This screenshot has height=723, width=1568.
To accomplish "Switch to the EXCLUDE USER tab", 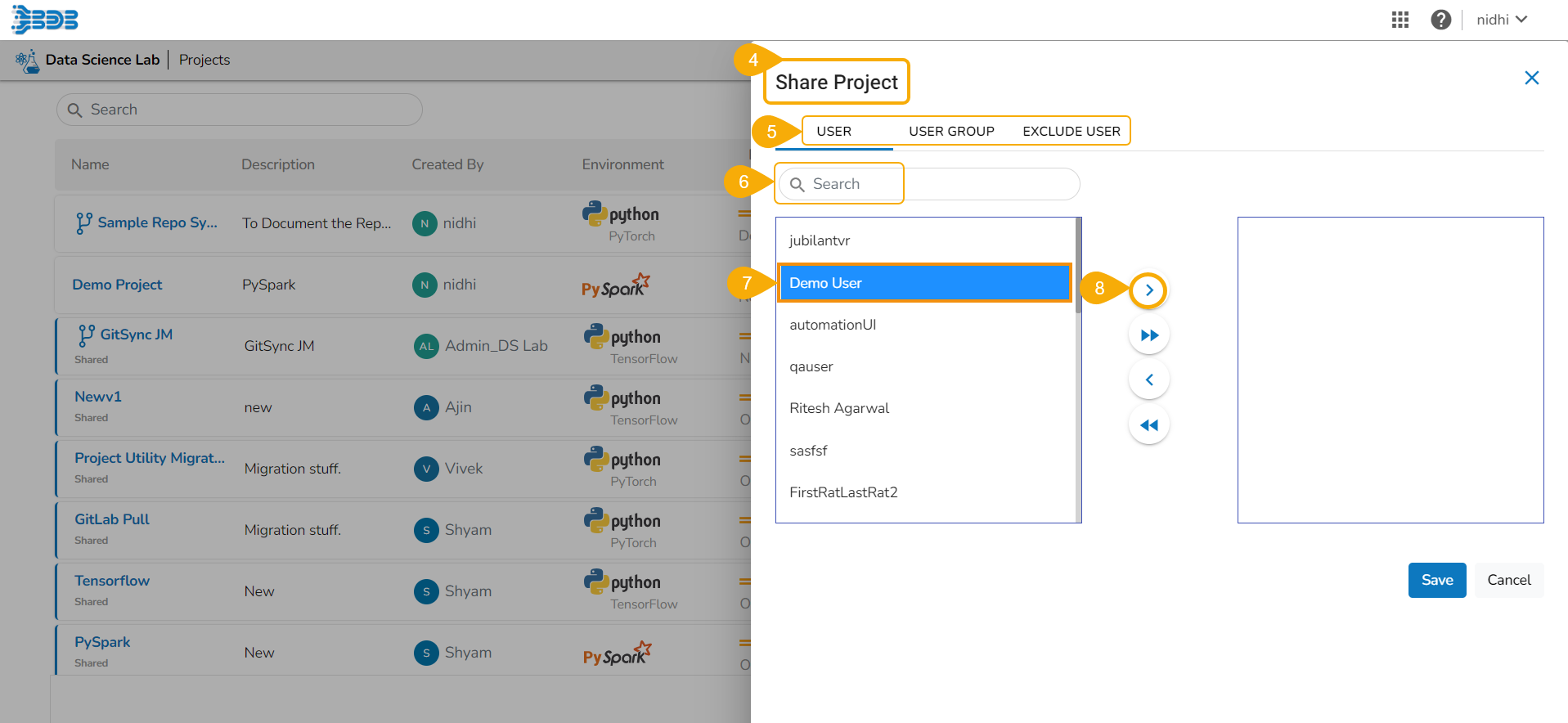I will click(1071, 132).
